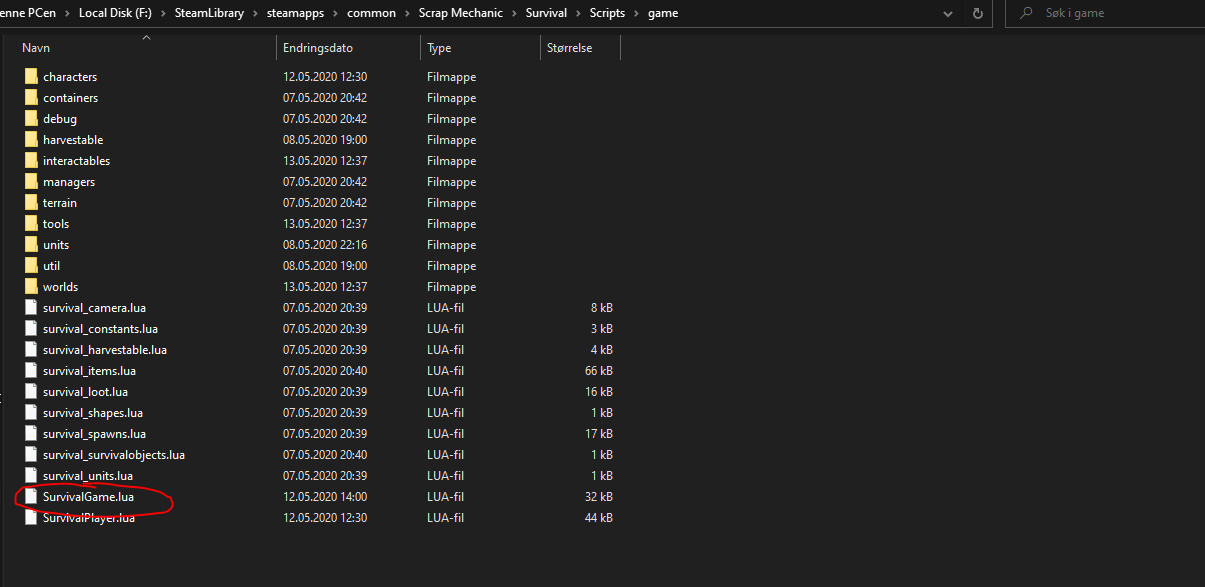
Task: Sort files by the Navn column
Action: [36, 48]
